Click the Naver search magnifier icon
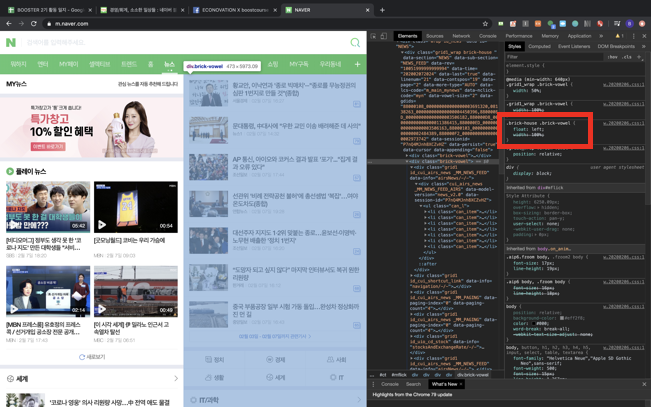Viewport: 651px width, 407px height. tap(355, 42)
